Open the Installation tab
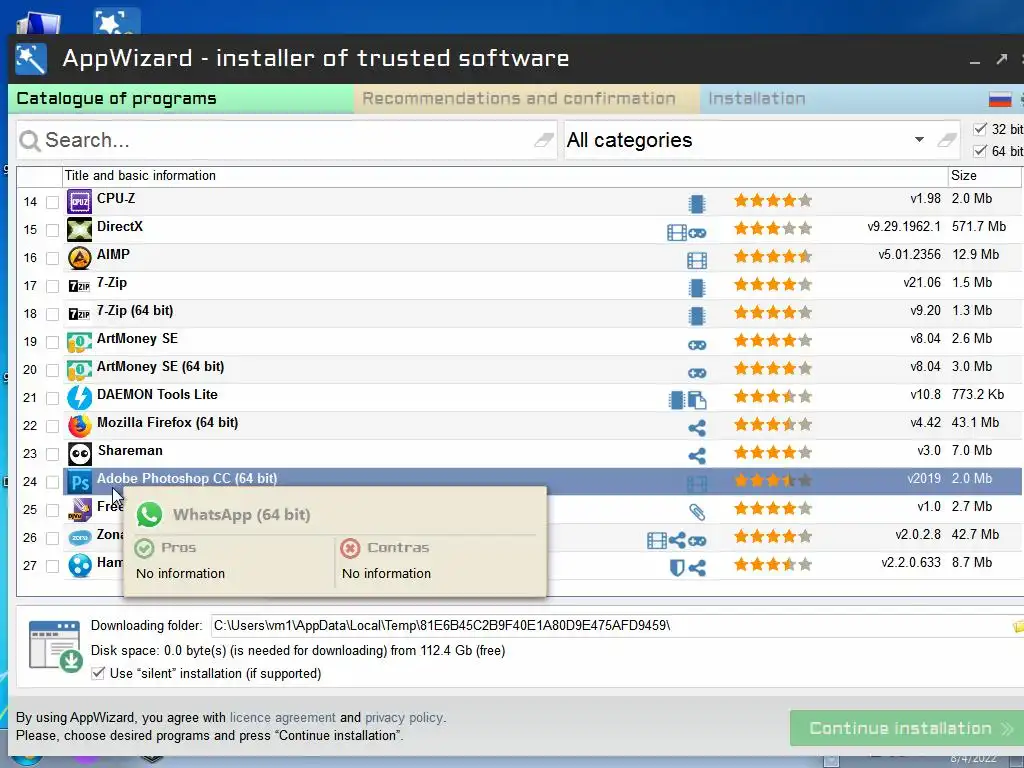Screen dimensions: 1024x768 [x=756, y=99]
